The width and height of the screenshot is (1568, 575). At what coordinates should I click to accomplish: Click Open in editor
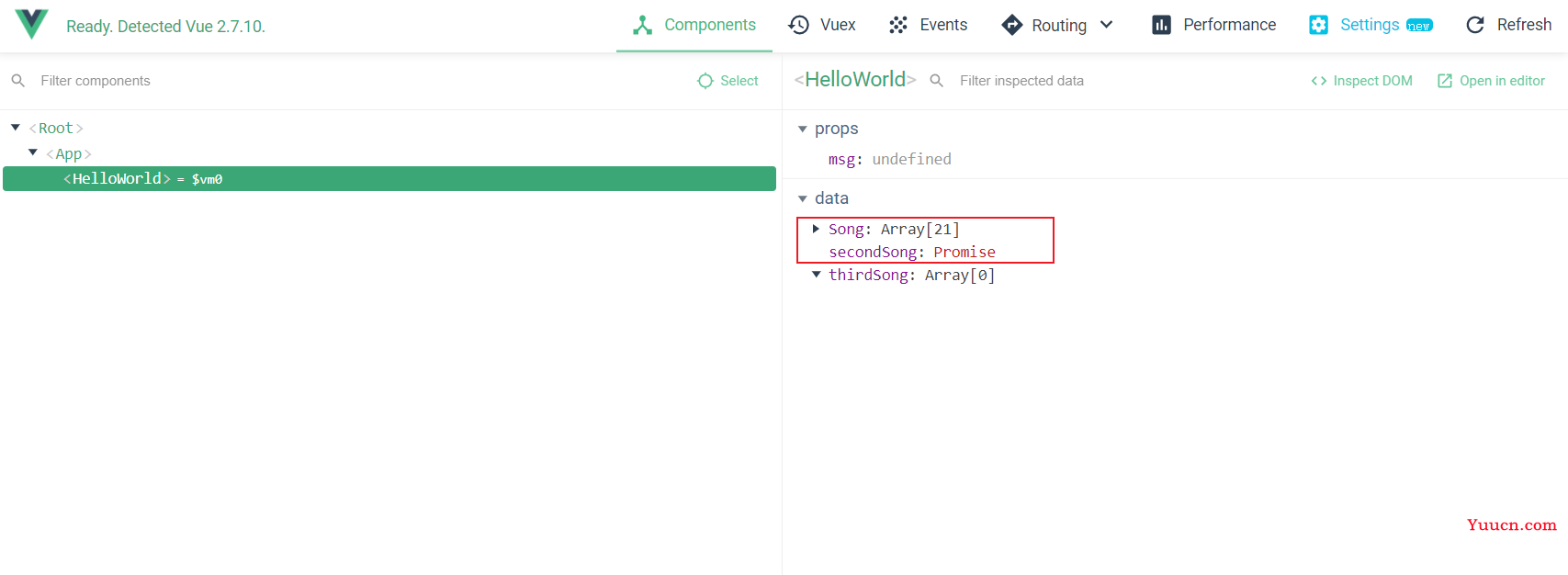(x=1491, y=81)
